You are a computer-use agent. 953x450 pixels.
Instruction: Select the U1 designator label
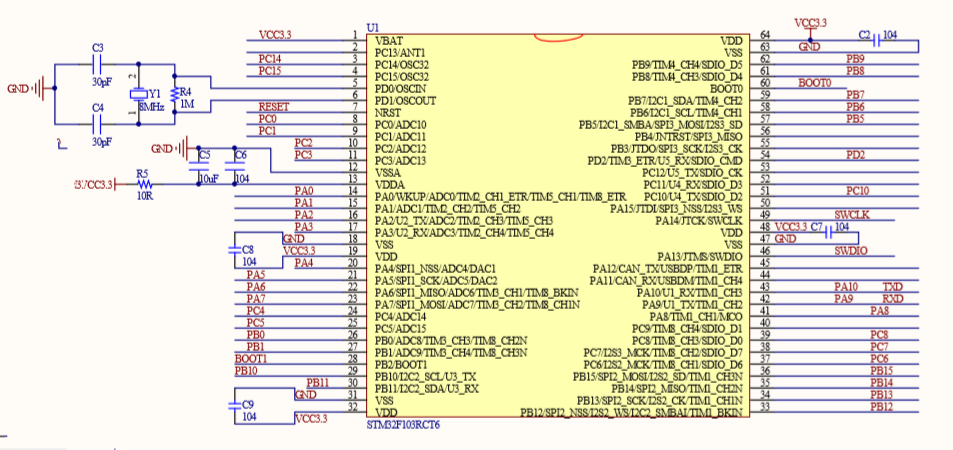[373, 28]
